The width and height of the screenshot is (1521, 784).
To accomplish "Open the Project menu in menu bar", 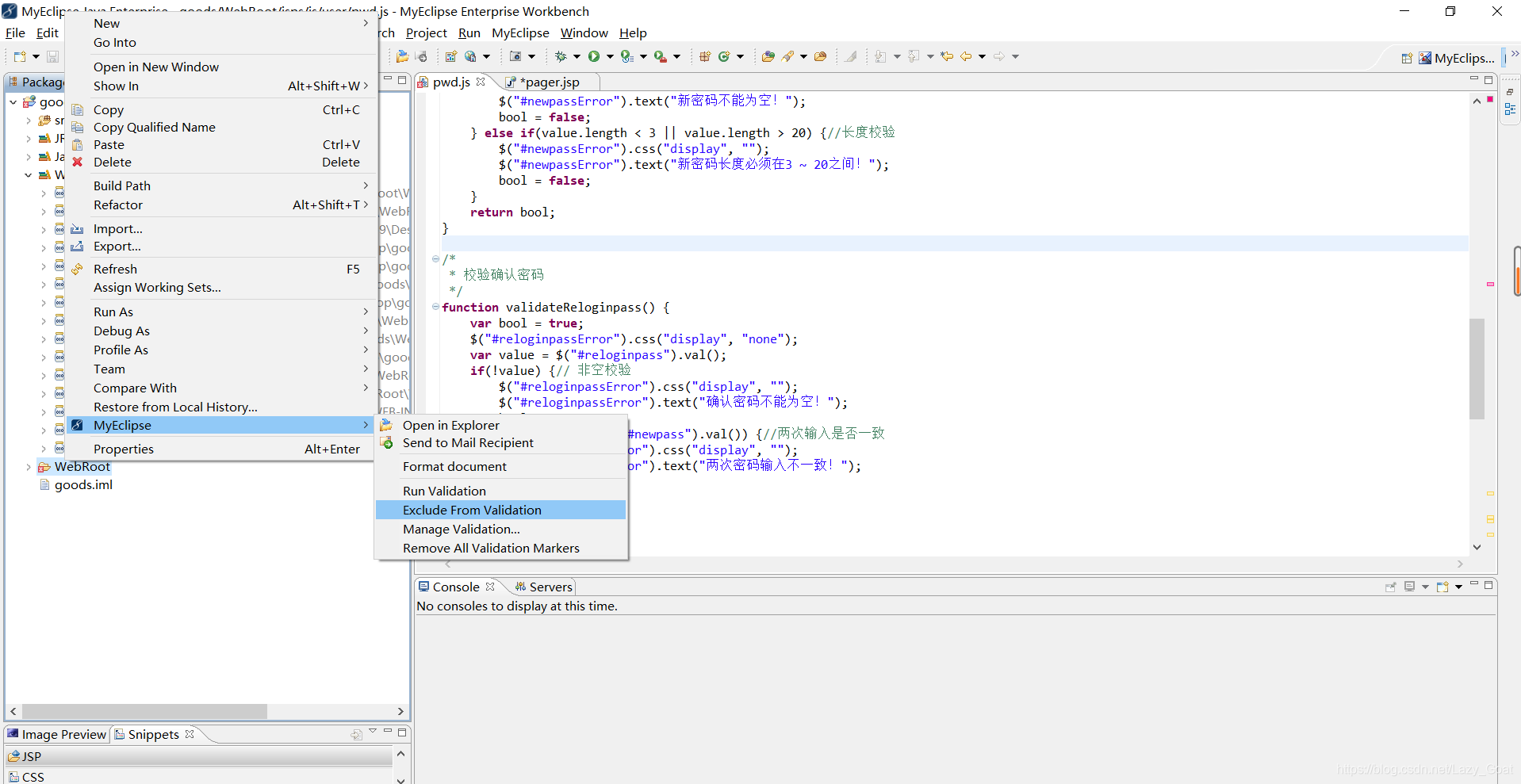I will coord(426,33).
